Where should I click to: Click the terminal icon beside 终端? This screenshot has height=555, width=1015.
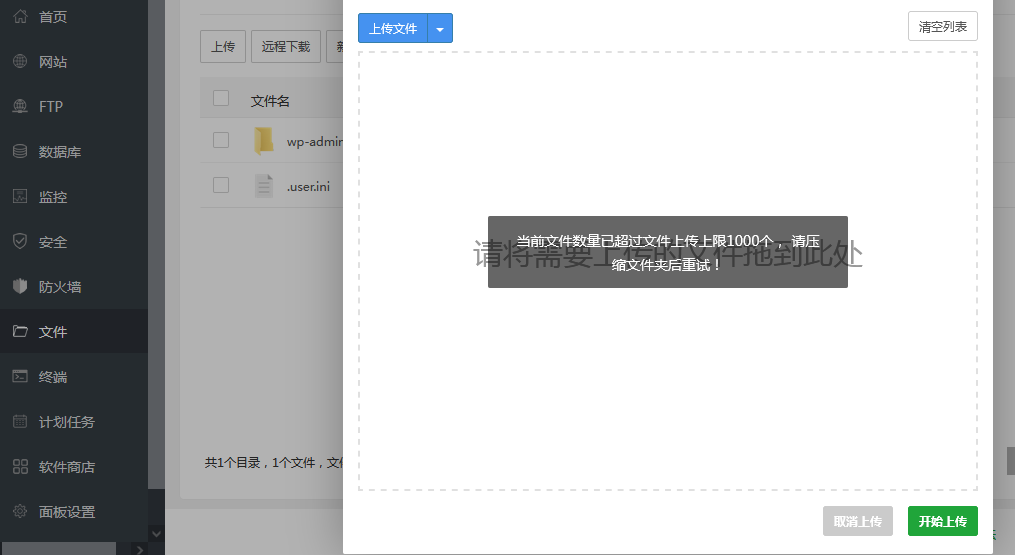(20, 376)
